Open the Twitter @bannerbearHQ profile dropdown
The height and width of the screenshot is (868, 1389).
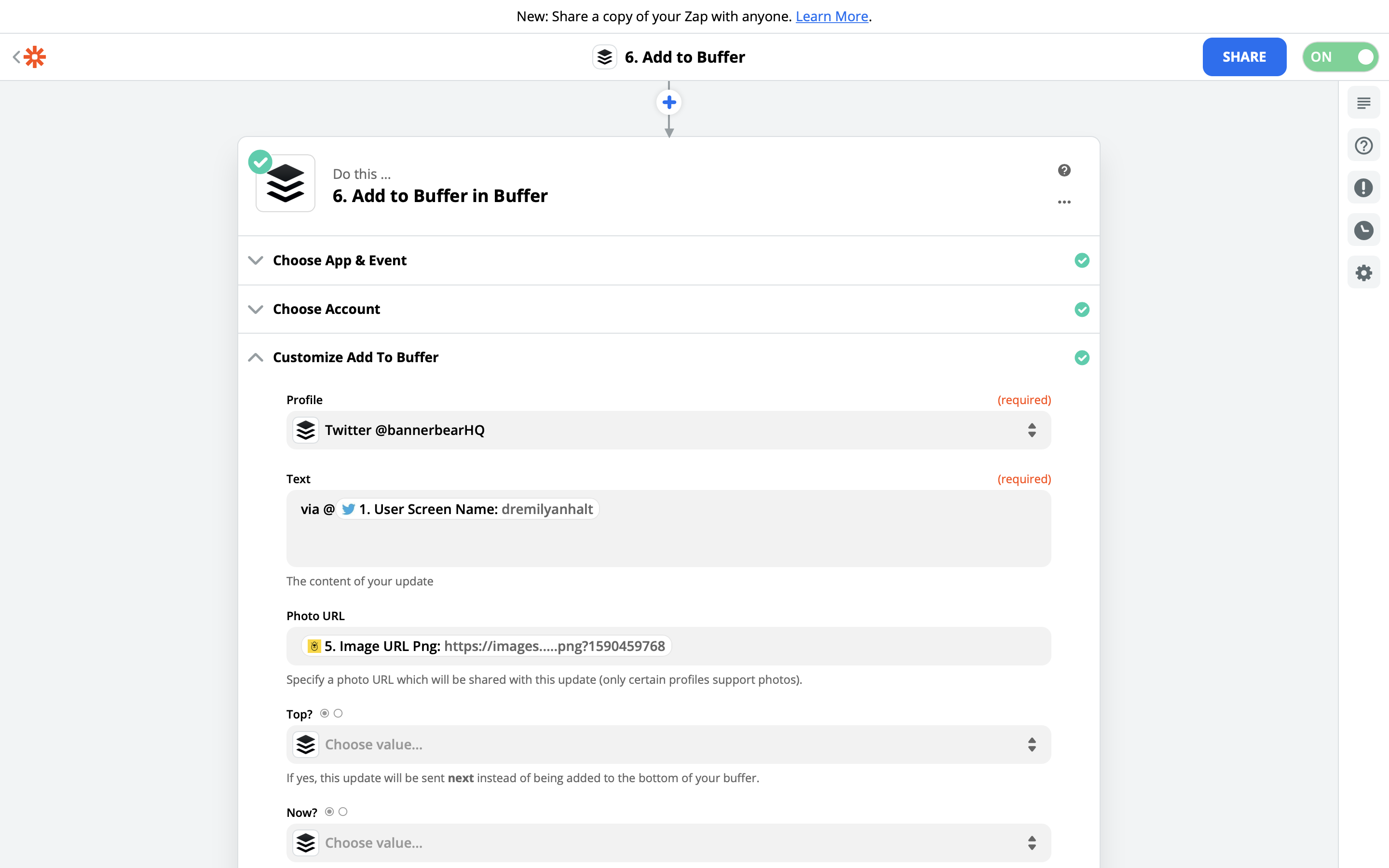pyautogui.click(x=668, y=430)
